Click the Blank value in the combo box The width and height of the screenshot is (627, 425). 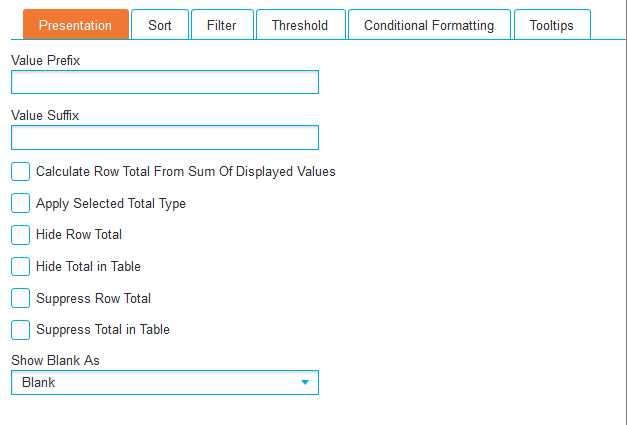click(38, 383)
